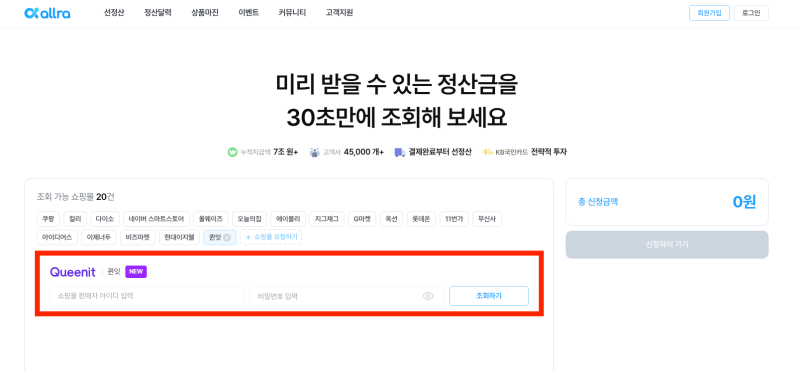Select the G마켓 shopping mall chip

click(x=362, y=219)
